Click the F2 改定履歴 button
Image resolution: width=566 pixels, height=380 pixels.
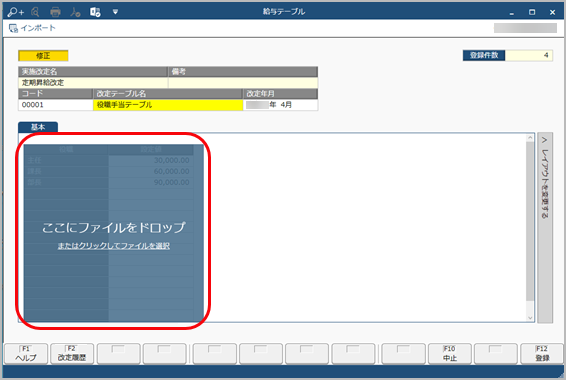tap(72, 354)
